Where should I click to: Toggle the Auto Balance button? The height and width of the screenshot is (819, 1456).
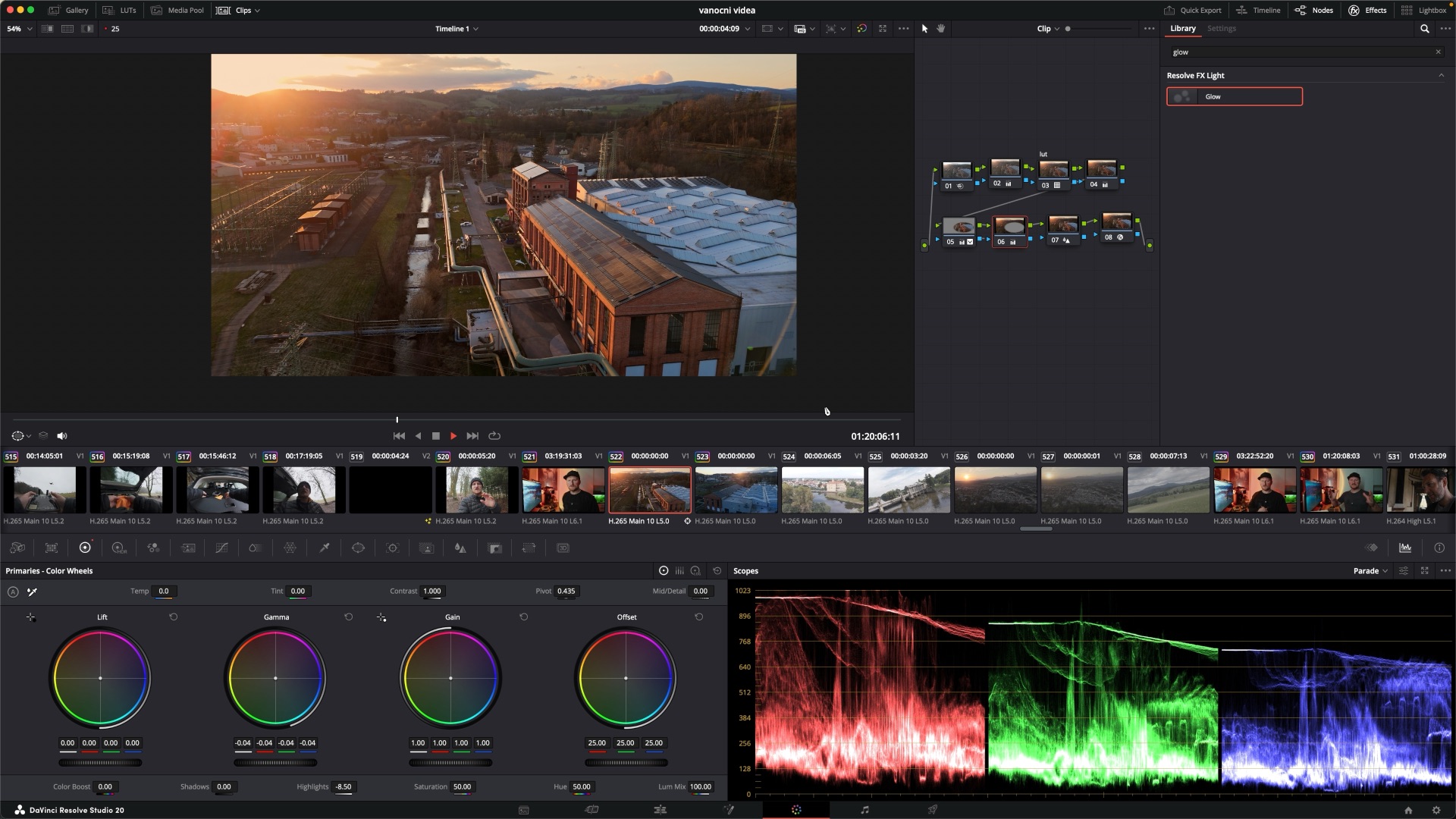coord(13,591)
